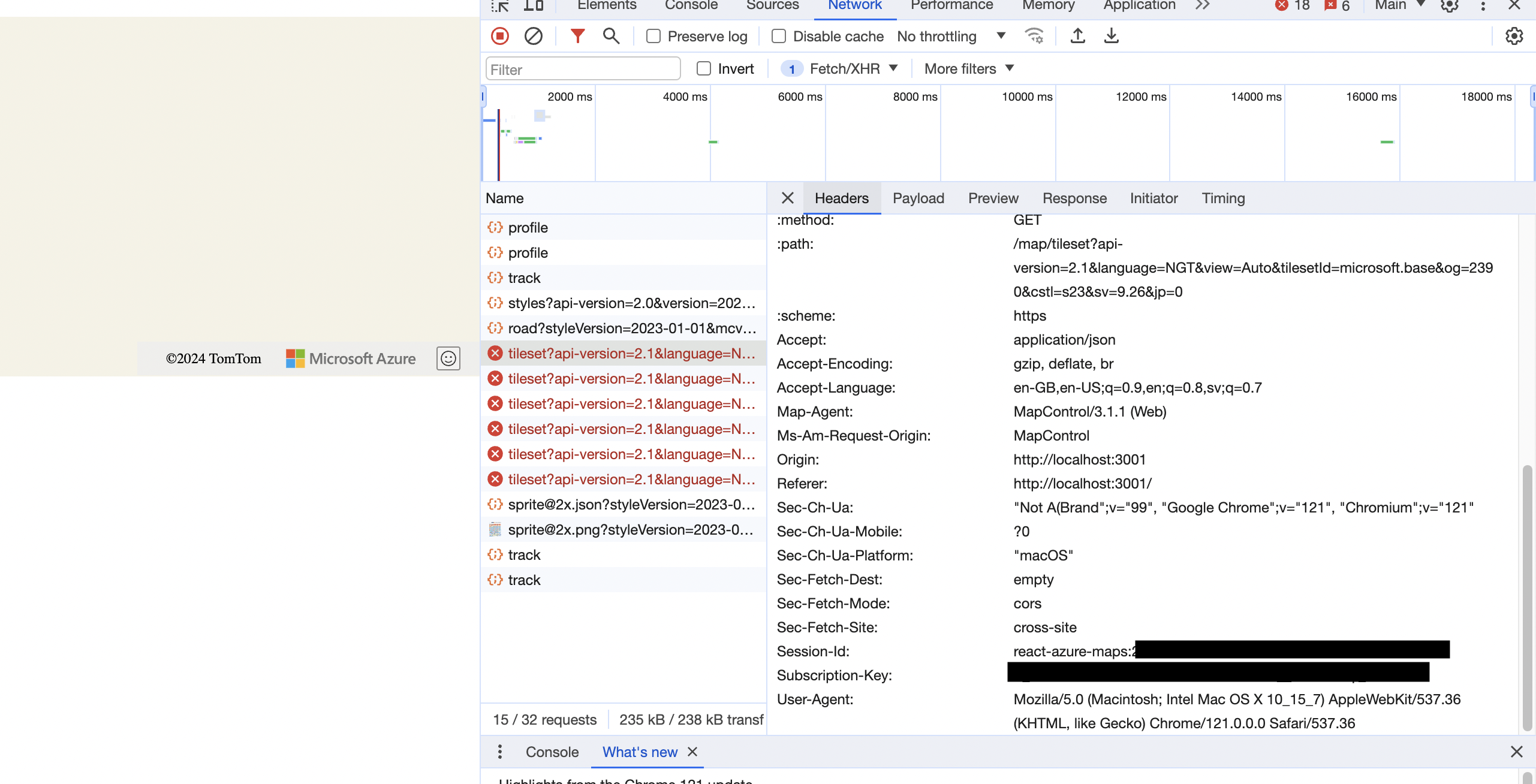Open network search magnifier
This screenshot has width=1536, height=784.
[x=611, y=36]
